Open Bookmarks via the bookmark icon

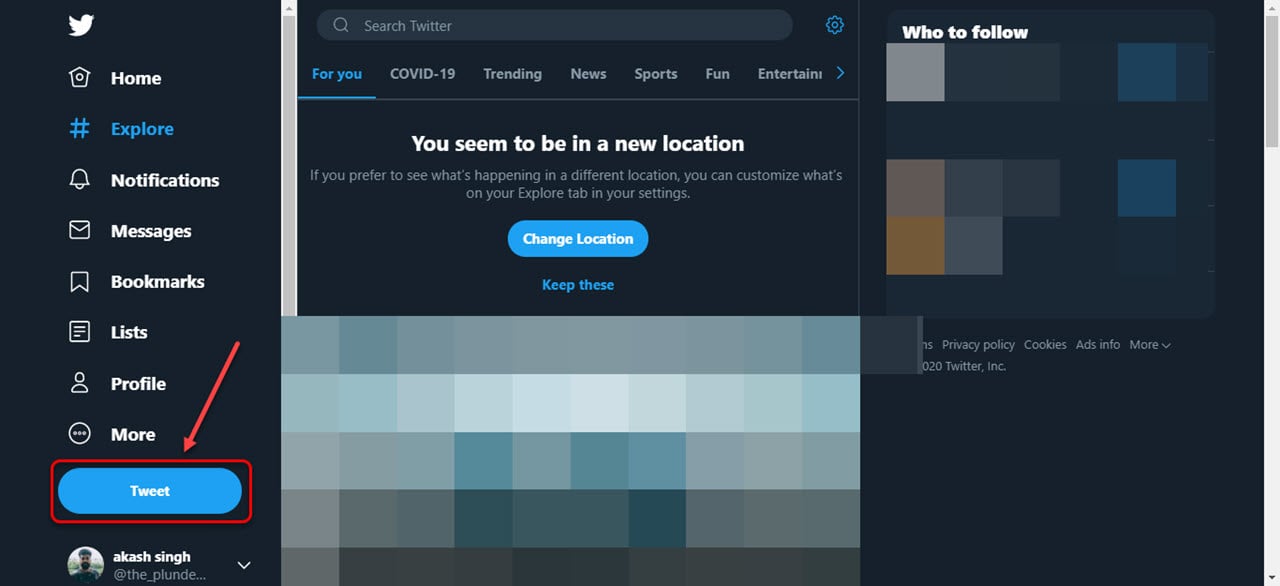[x=79, y=282]
